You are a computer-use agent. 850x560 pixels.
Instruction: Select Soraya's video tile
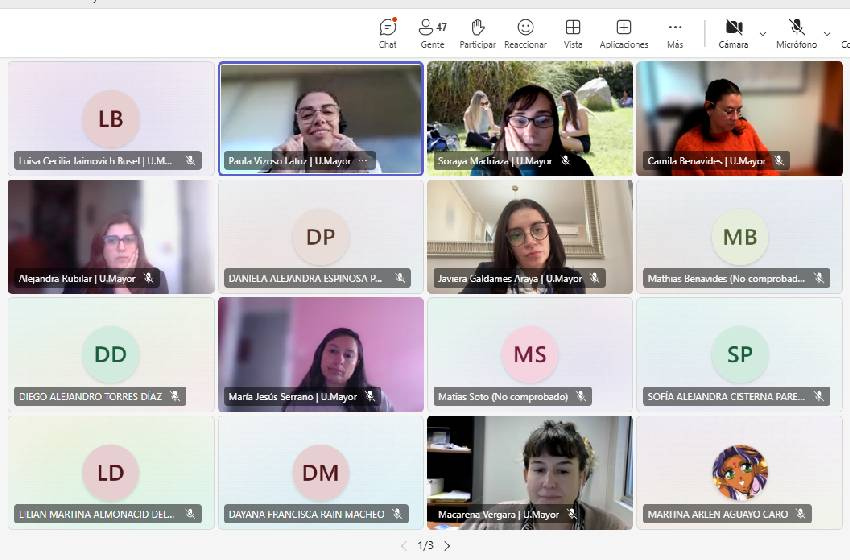click(530, 118)
